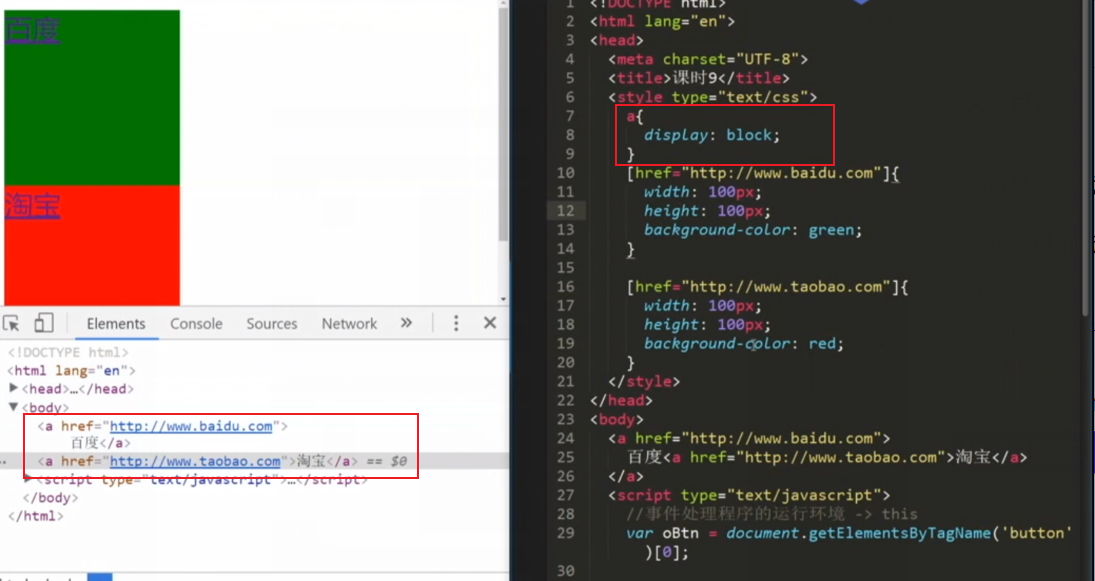Select the 百度</a> row in Elements panel
Screen dimensions: 1095x581
(101, 443)
